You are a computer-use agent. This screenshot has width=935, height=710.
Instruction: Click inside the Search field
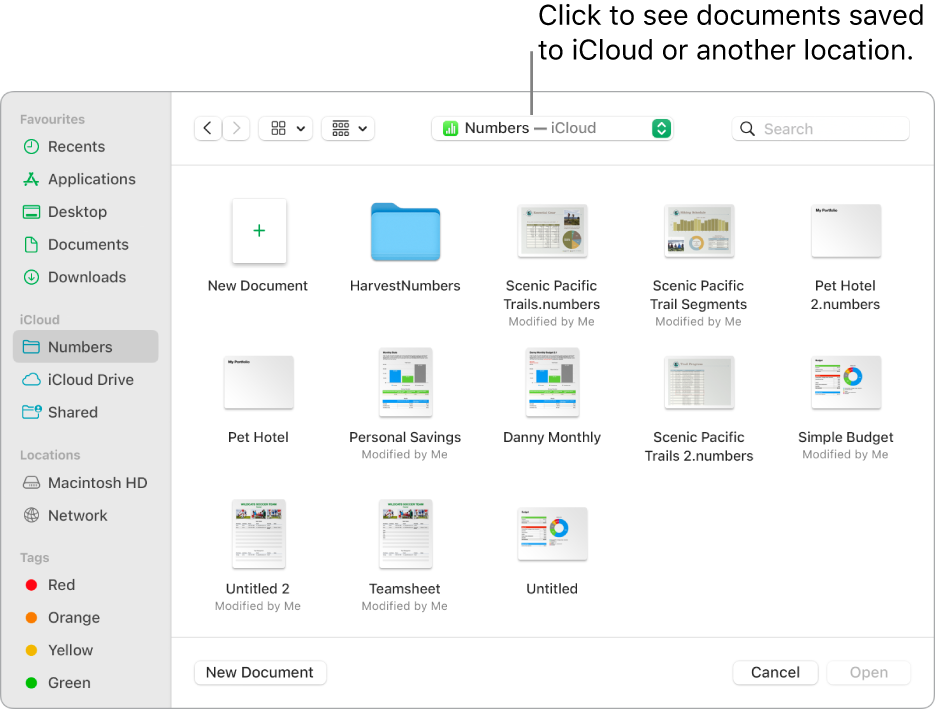click(x=820, y=128)
